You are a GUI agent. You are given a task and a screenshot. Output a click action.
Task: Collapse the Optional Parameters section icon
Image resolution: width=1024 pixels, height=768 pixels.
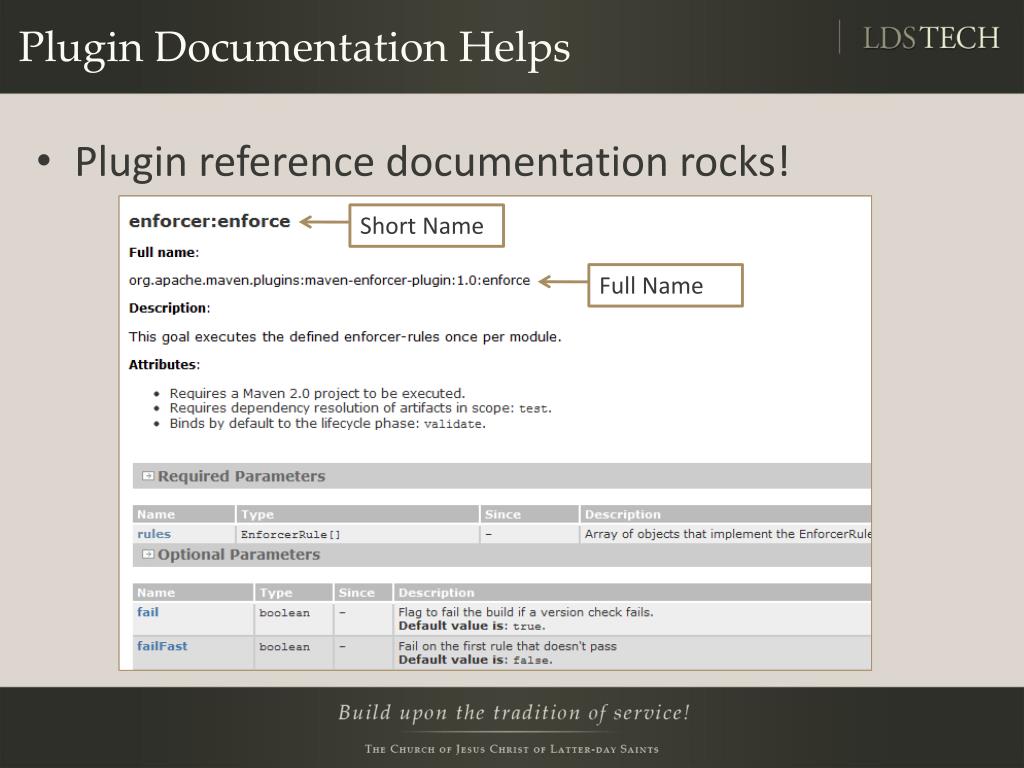tap(148, 554)
